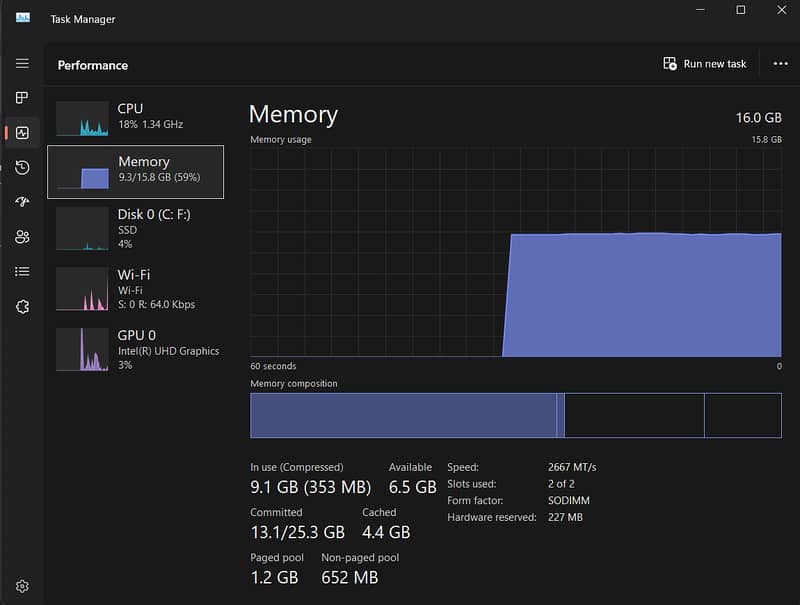Open the App history page icon

click(x=22, y=167)
